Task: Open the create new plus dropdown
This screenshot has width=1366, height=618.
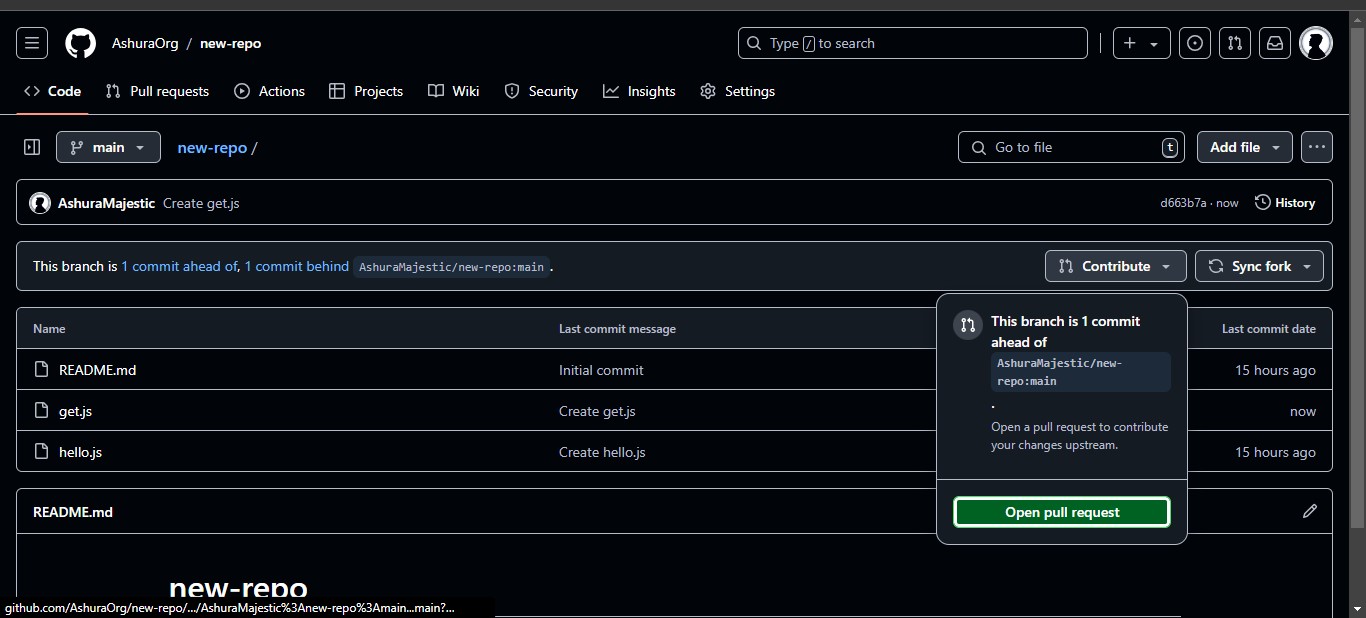Action: [x=1141, y=43]
